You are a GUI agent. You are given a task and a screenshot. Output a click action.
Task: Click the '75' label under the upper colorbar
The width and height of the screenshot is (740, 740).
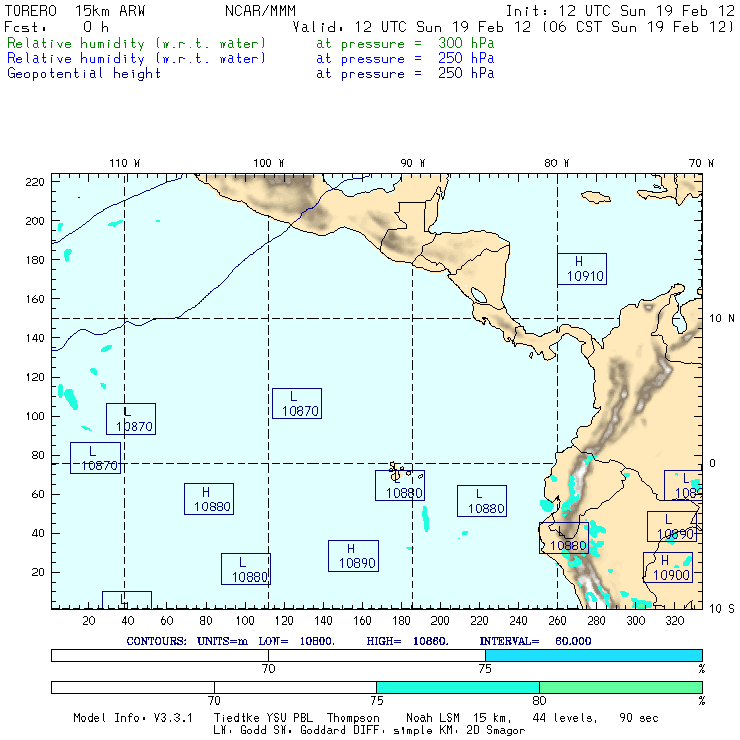(485, 669)
